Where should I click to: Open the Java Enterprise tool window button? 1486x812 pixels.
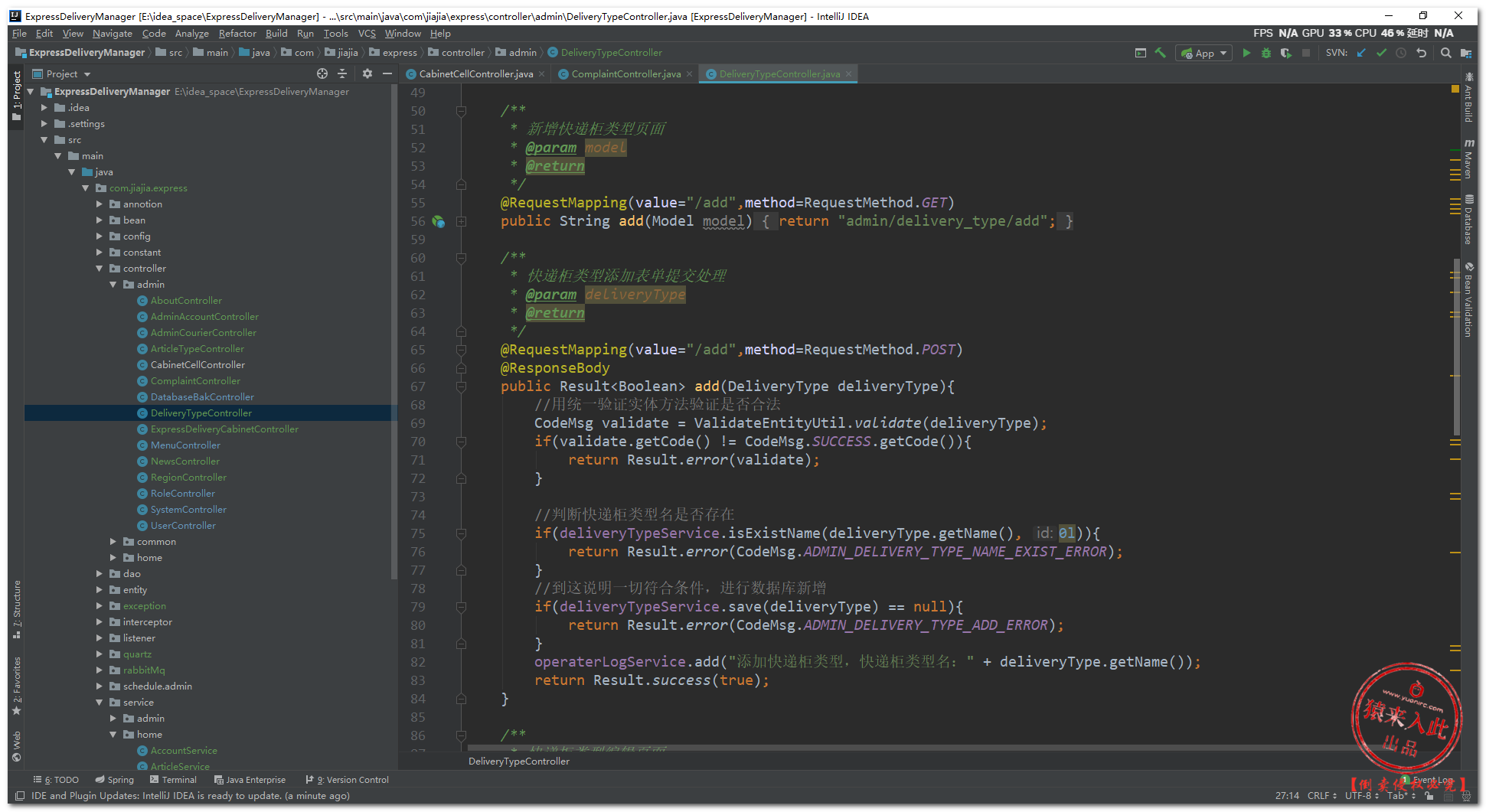250,780
